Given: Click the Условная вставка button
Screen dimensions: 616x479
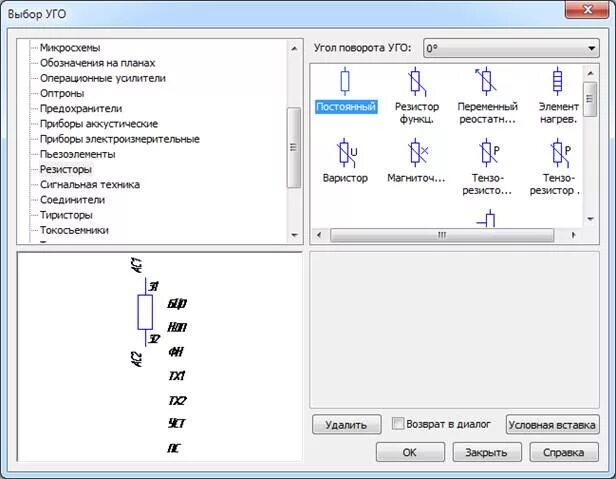Looking at the screenshot, I should pyautogui.click(x=552, y=424).
